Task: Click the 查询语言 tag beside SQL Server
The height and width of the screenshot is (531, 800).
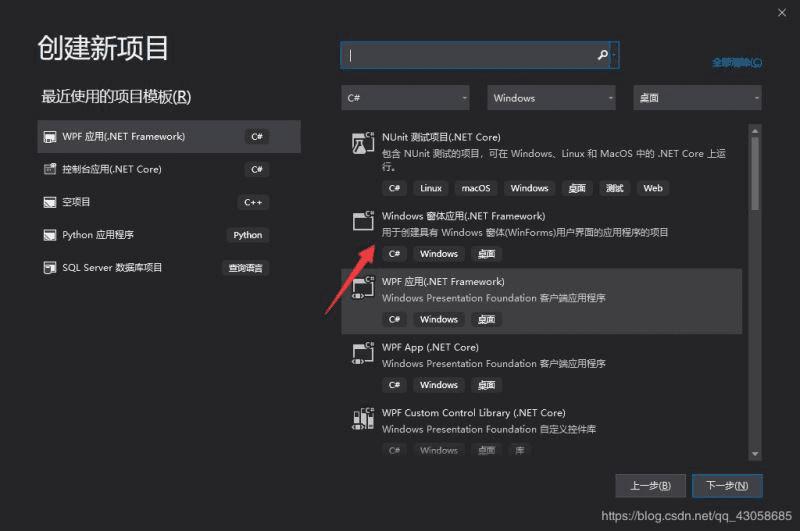Action: click(245, 268)
